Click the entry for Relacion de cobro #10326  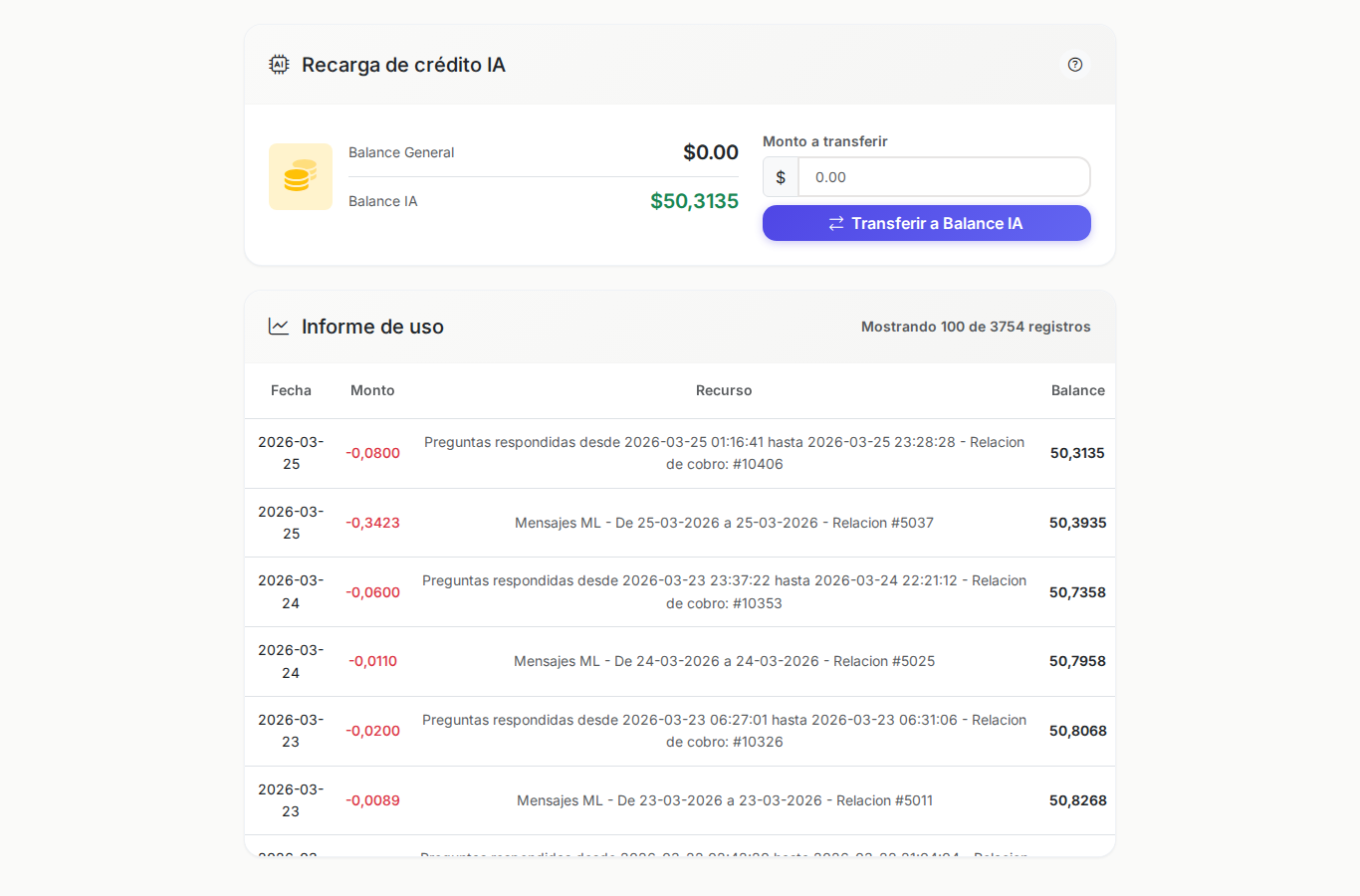click(724, 731)
